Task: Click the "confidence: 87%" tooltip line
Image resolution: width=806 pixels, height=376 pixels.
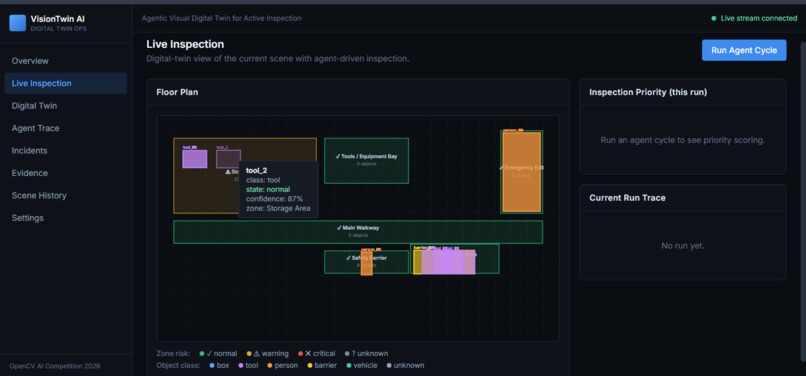Action: pyautogui.click(x=274, y=199)
